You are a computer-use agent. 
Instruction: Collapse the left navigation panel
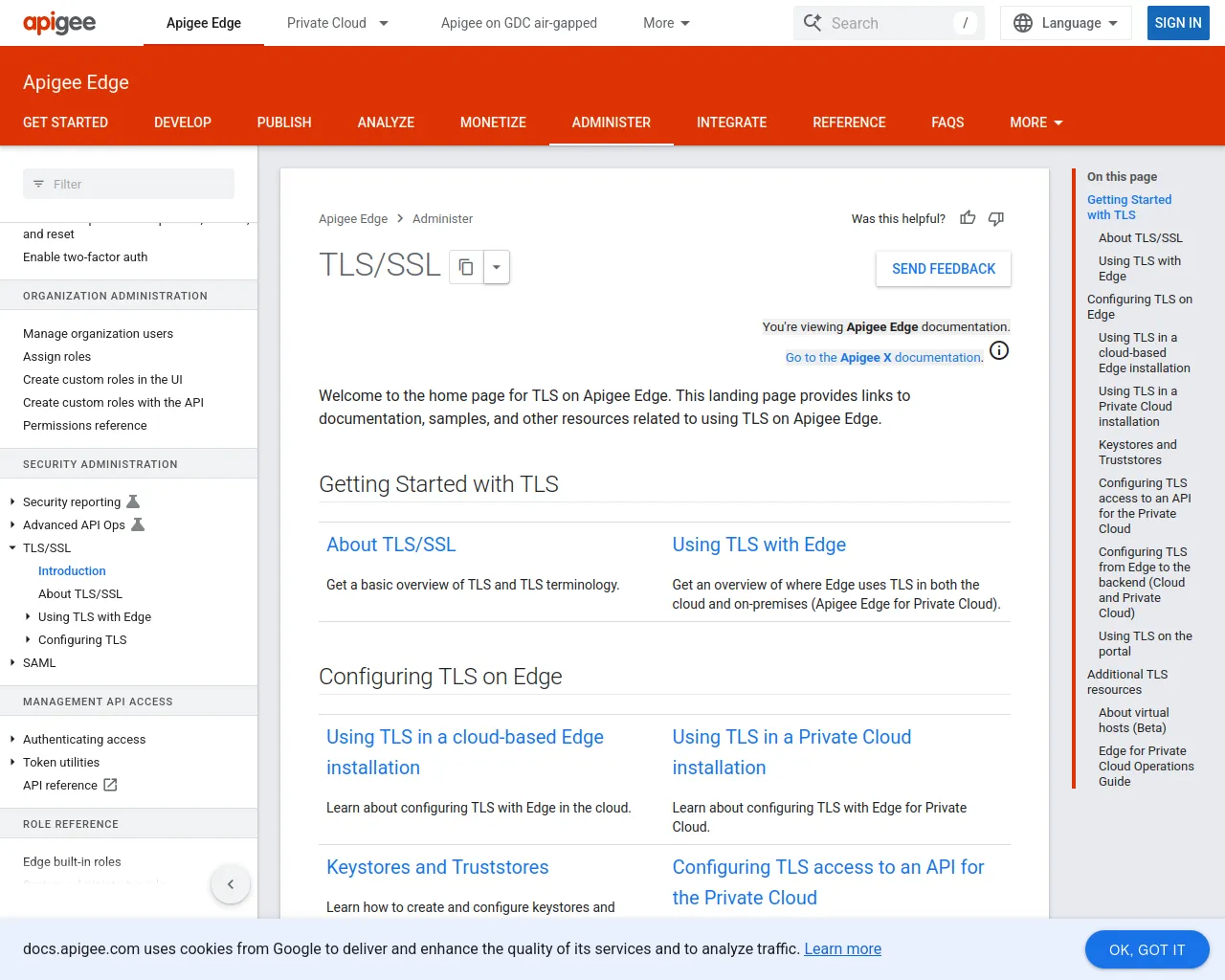tap(231, 884)
